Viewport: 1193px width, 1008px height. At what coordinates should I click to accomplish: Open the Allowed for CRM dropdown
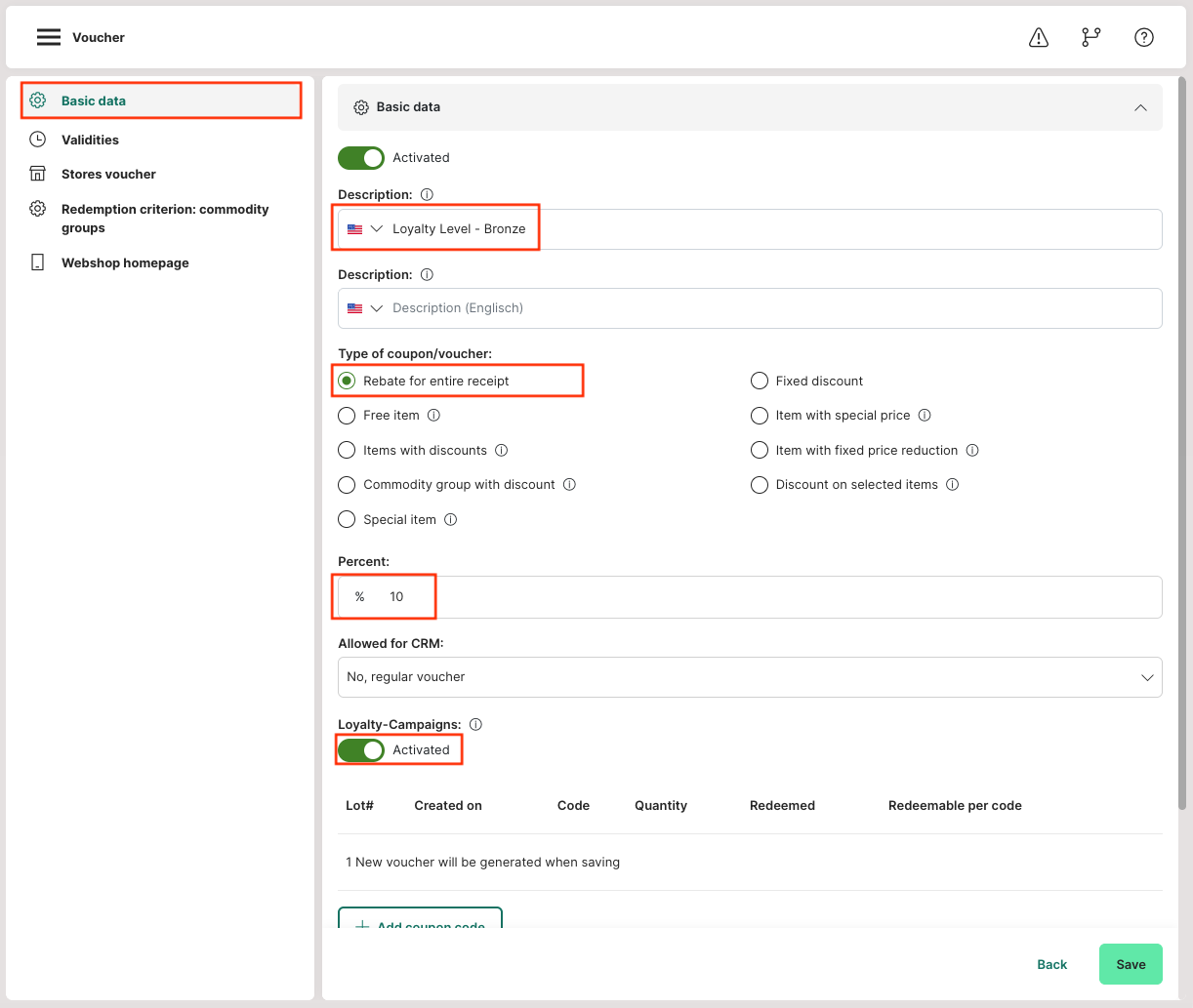[x=749, y=677]
